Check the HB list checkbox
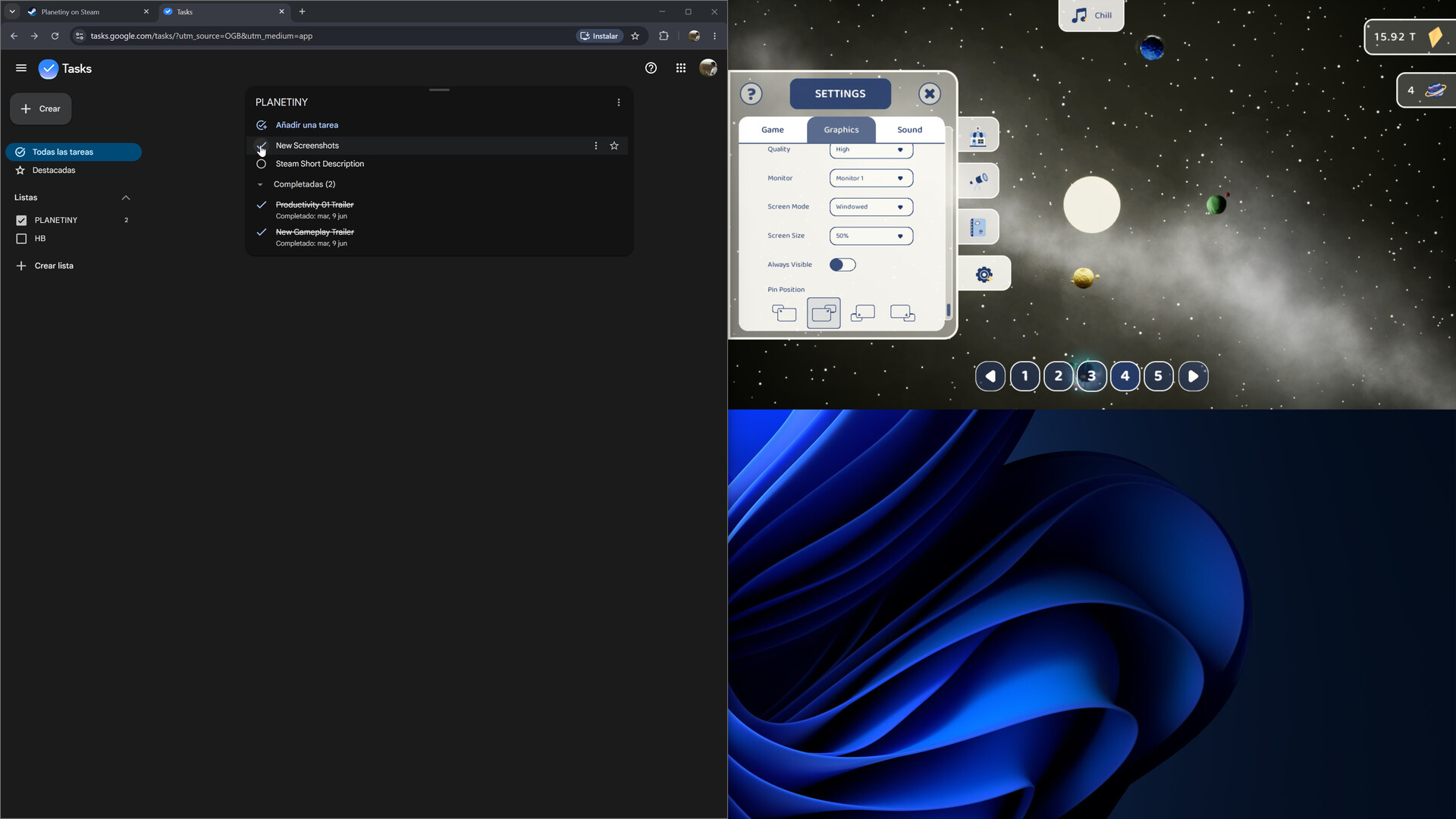This screenshot has width=1456, height=819. tap(21, 239)
